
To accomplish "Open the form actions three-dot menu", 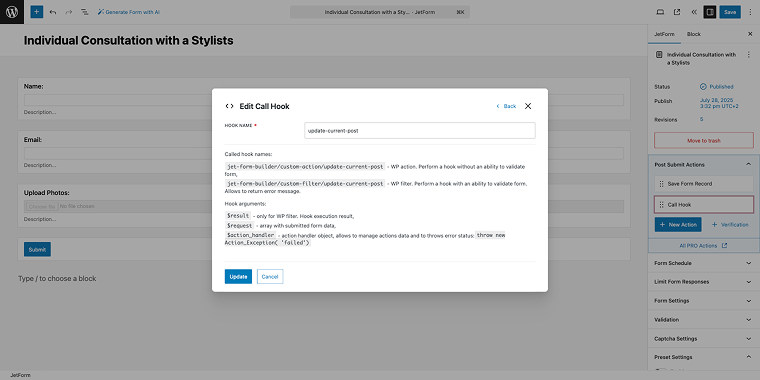I will point(749,55).
